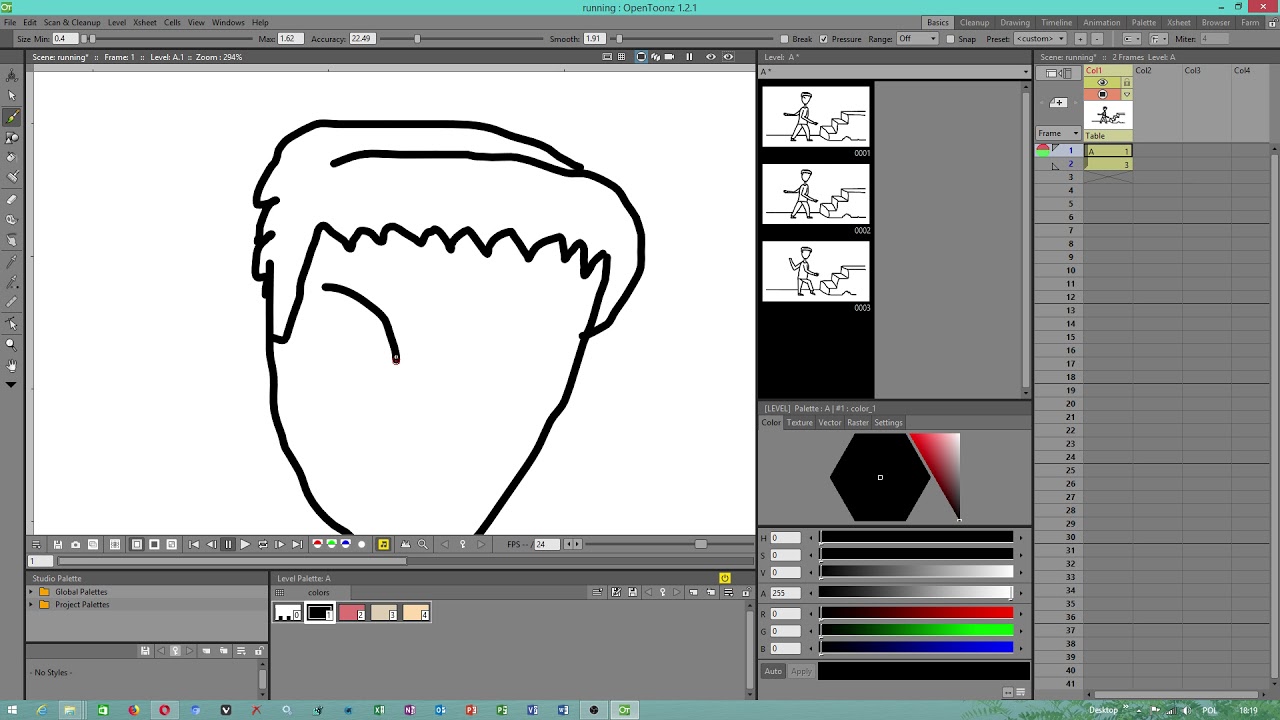The height and width of the screenshot is (720, 1280).
Task: Switch to the Animation room tab
Action: [x=1102, y=22]
